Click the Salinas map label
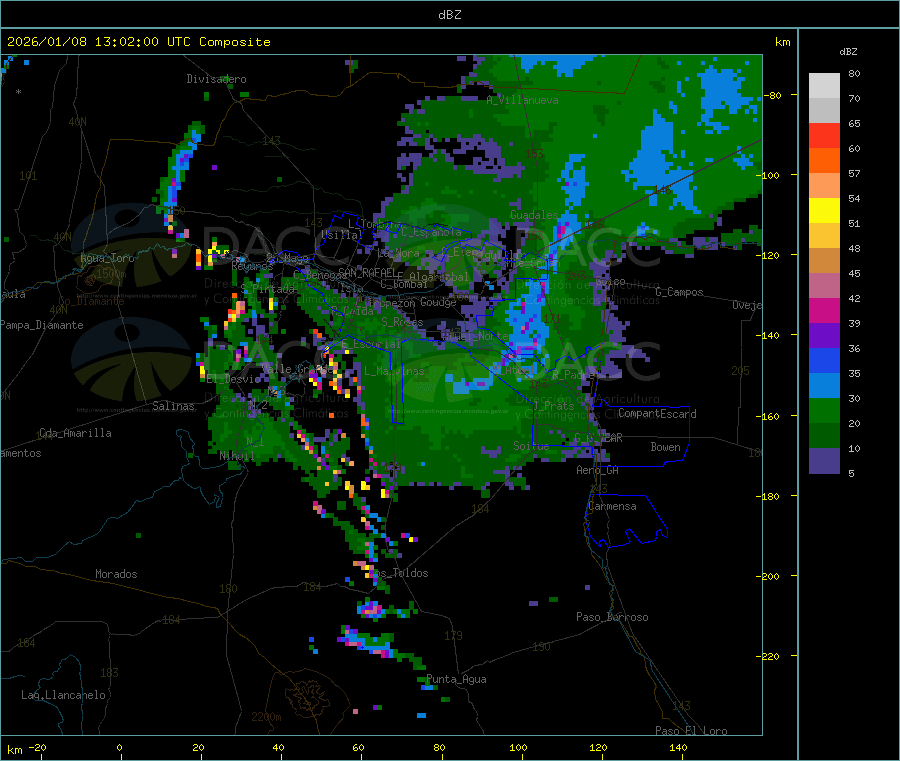 click(173, 406)
